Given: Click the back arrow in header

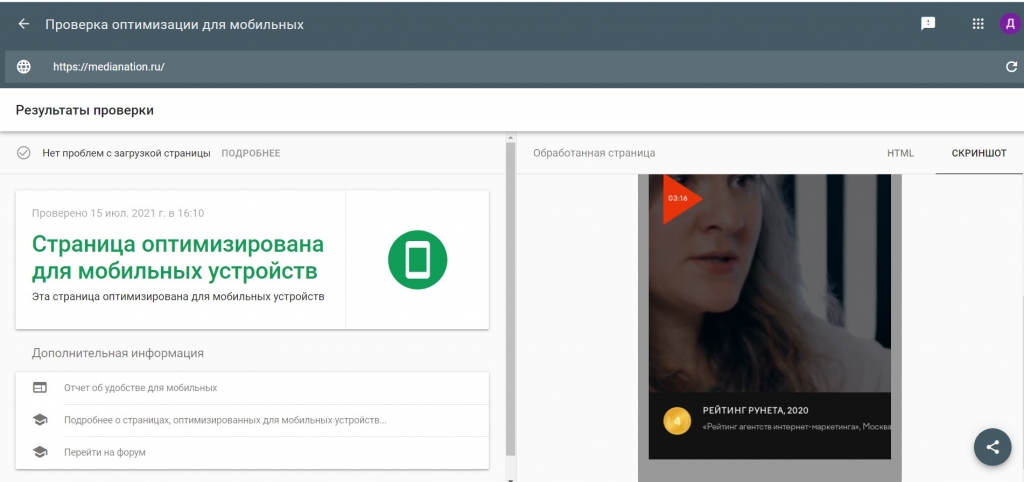Looking at the screenshot, I should (24, 24).
